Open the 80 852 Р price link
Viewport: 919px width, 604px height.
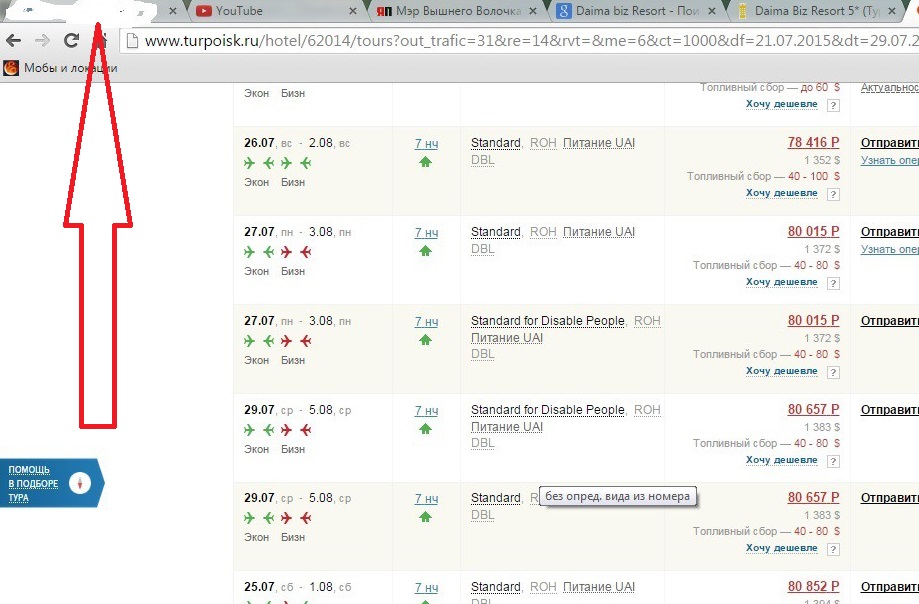pos(814,586)
